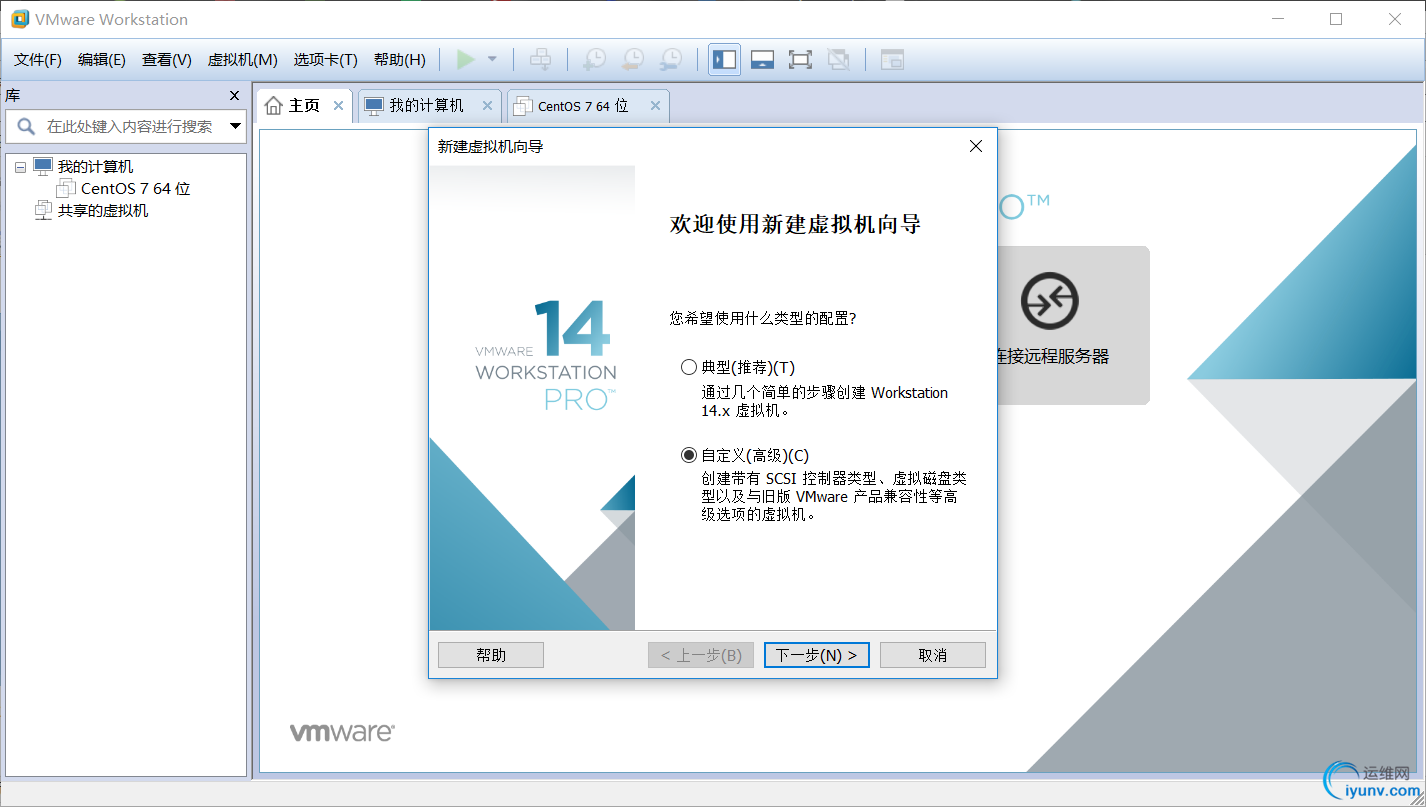
Task: Open the library search dropdown arrow
Action: (x=236, y=127)
